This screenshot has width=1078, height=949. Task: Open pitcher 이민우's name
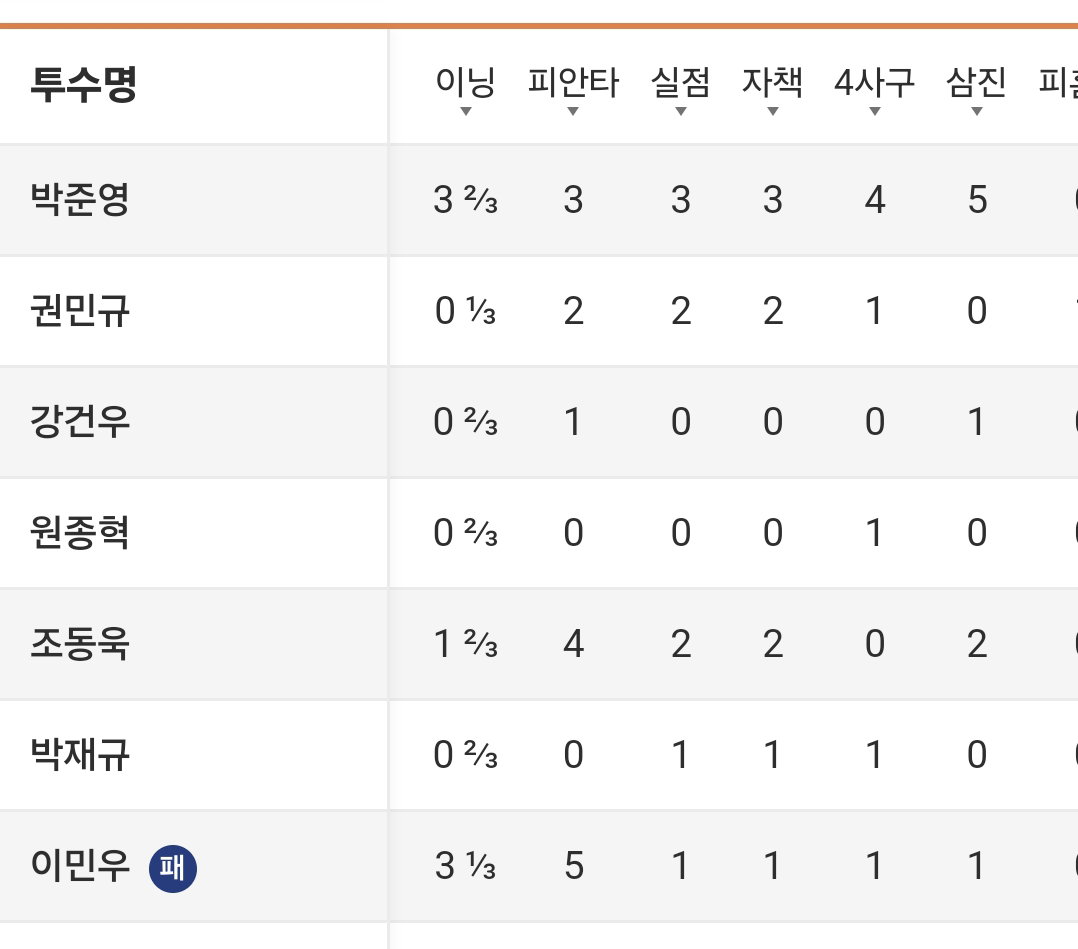80,866
